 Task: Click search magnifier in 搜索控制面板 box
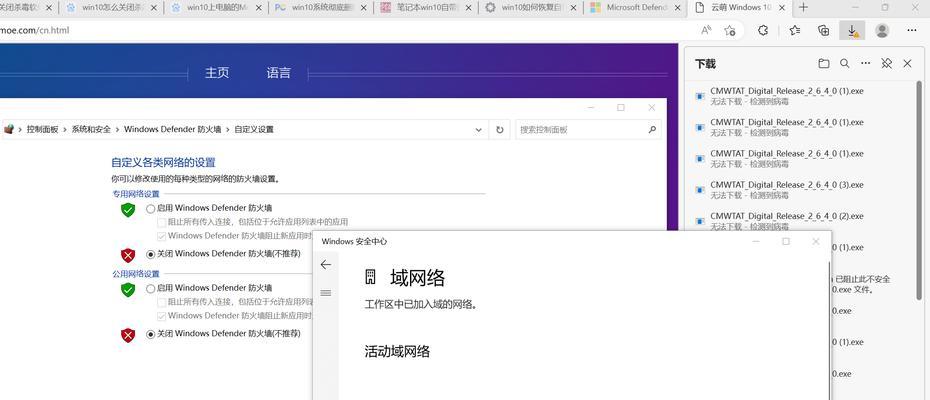pos(652,129)
